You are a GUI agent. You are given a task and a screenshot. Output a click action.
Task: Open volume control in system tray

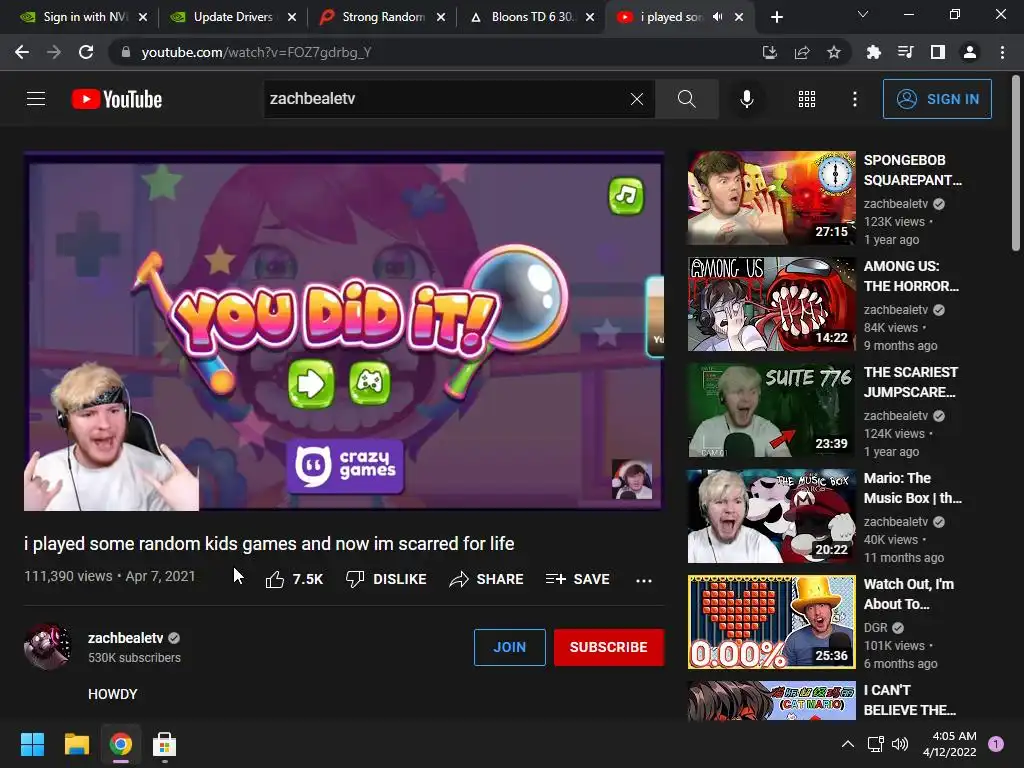900,744
